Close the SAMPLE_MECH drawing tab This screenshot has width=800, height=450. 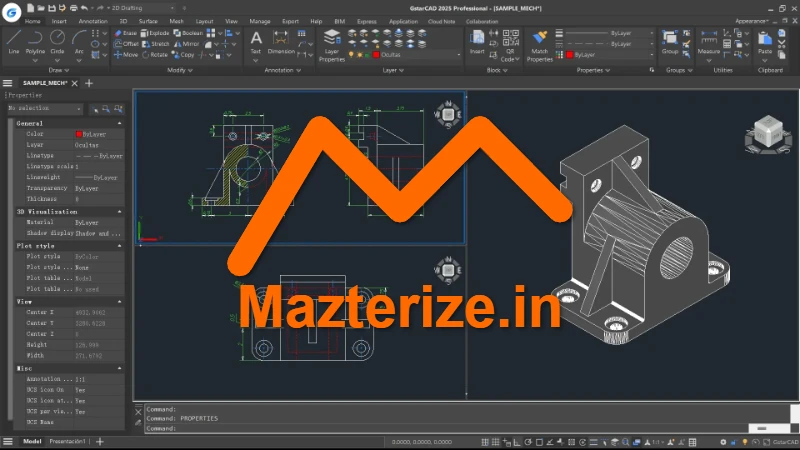coord(74,83)
